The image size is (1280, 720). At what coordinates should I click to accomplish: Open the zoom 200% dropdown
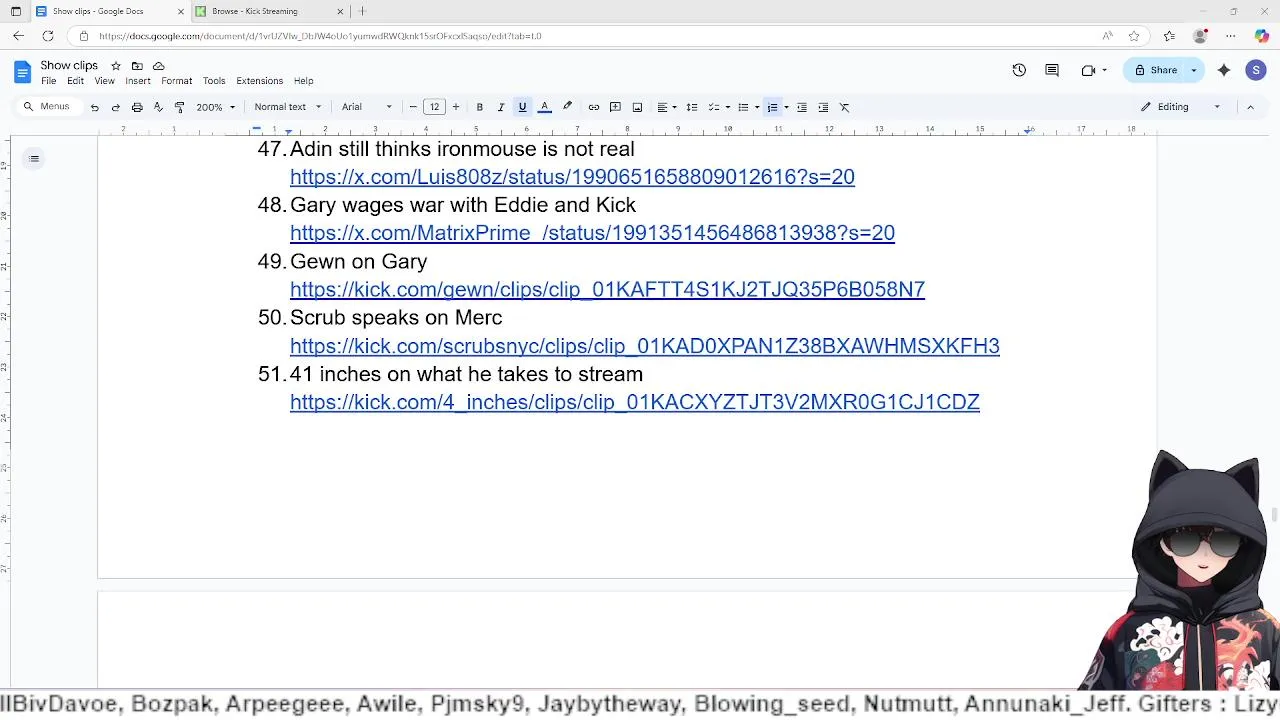[216, 107]
